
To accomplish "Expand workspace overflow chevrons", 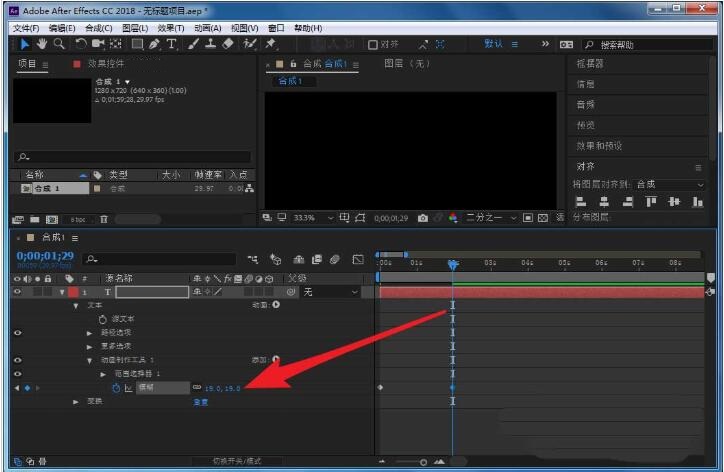I will pos(545,44).
